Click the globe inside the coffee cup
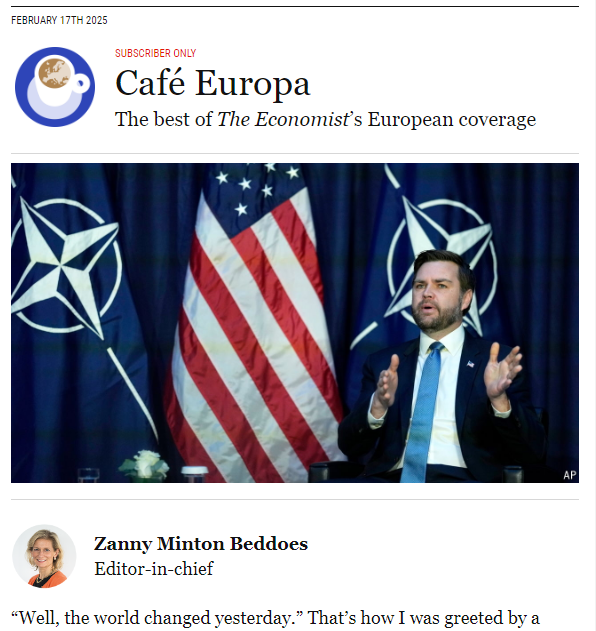This screenshot has width=596, height=631. (x=54, y=73)
